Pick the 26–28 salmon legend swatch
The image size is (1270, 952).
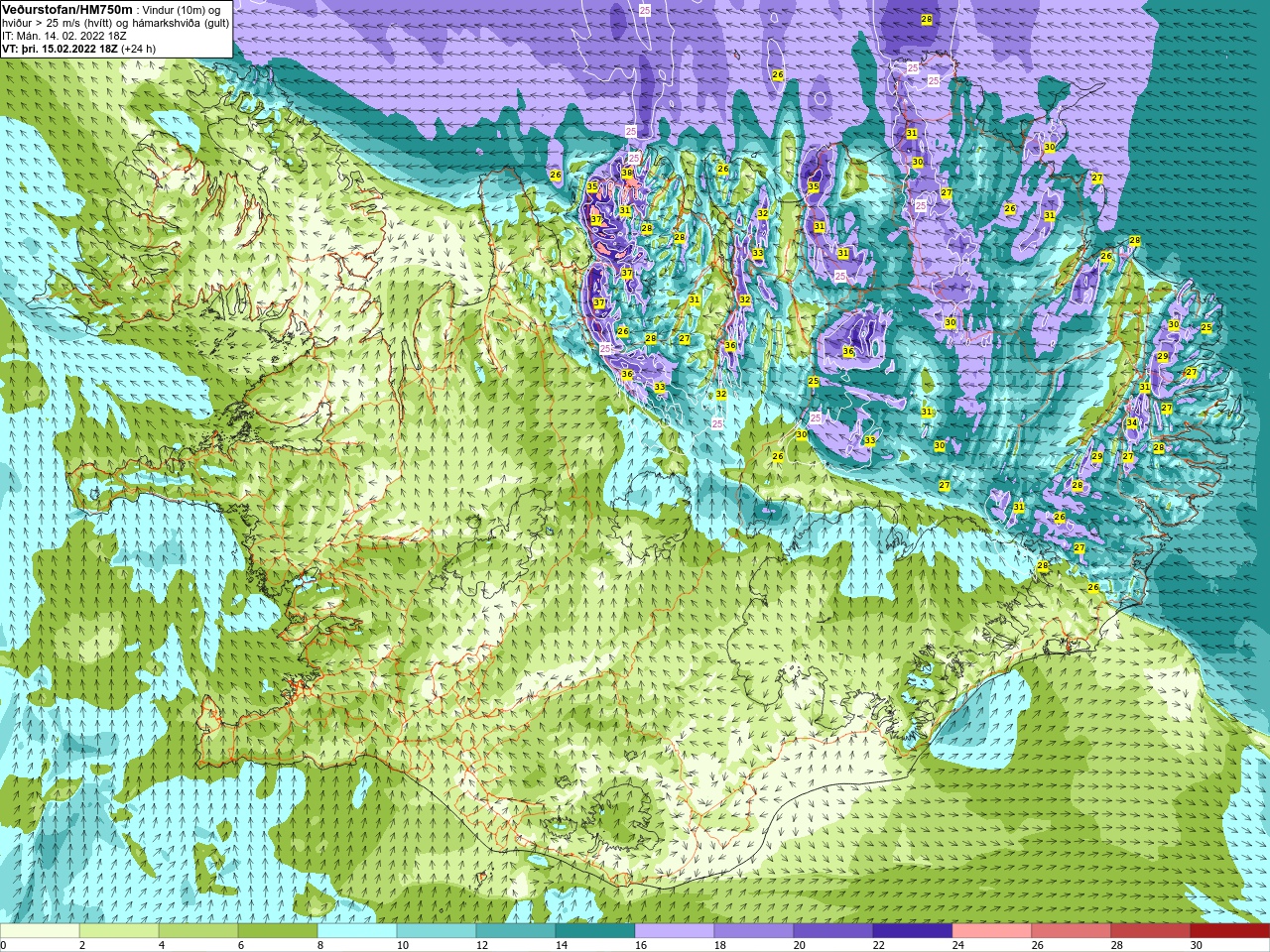pyautogui.click(x=1072, y=931)
